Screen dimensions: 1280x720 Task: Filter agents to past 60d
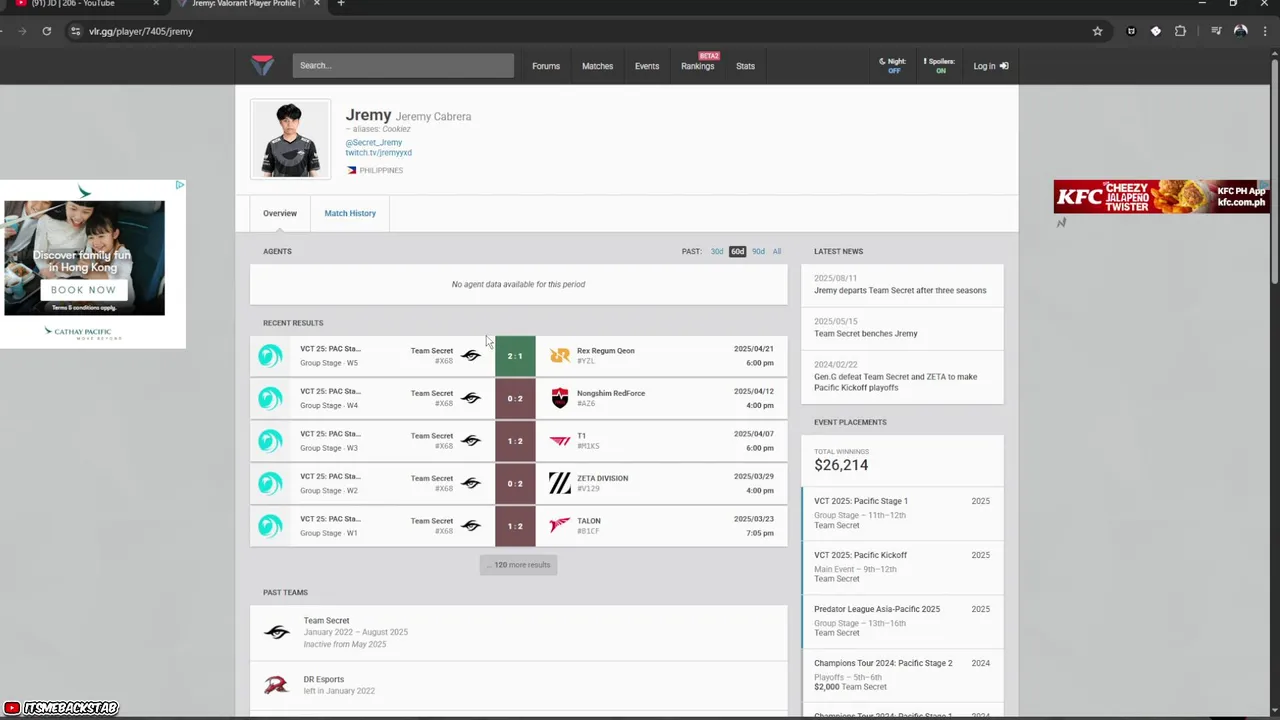click(x=738, y=251)
